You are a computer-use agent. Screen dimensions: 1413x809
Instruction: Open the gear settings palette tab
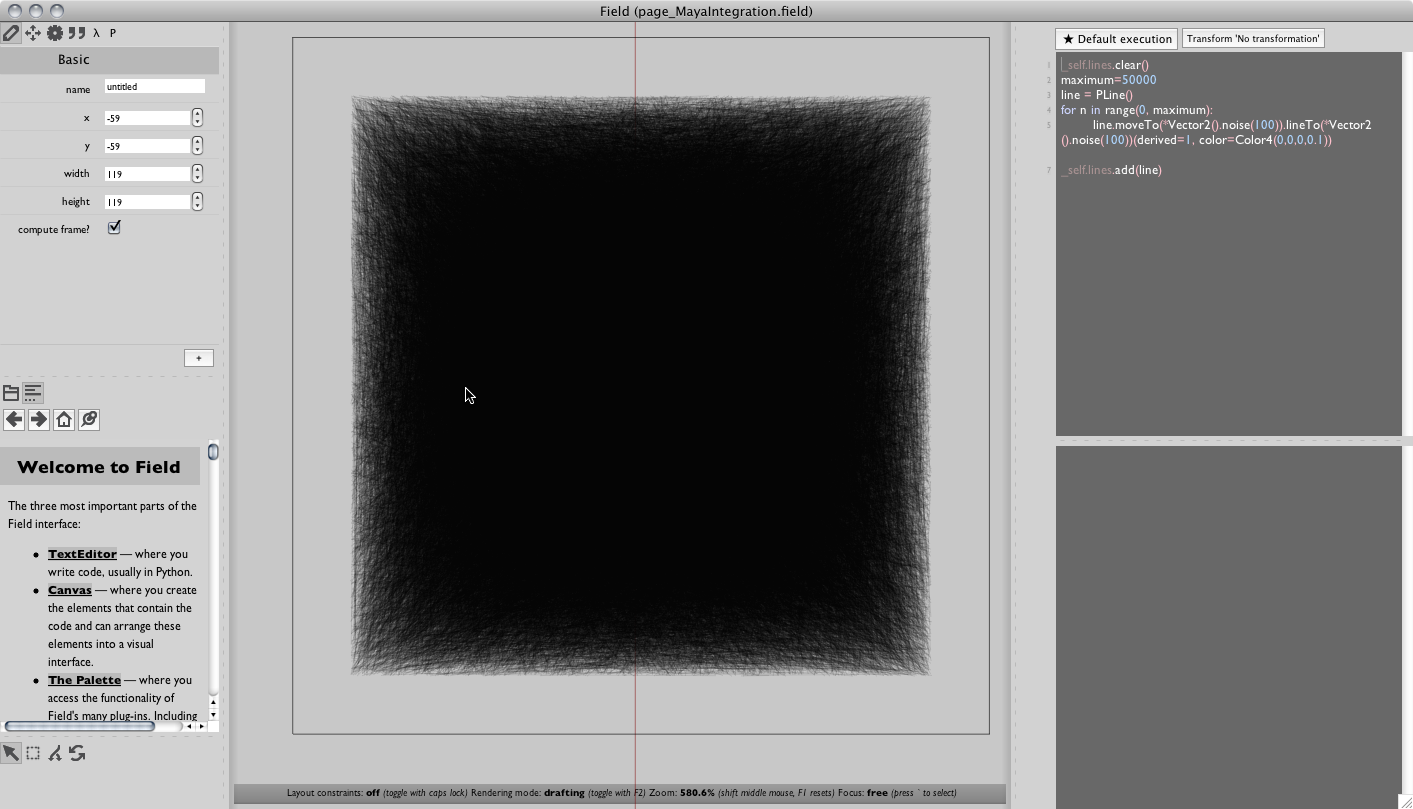coord(55,33)
